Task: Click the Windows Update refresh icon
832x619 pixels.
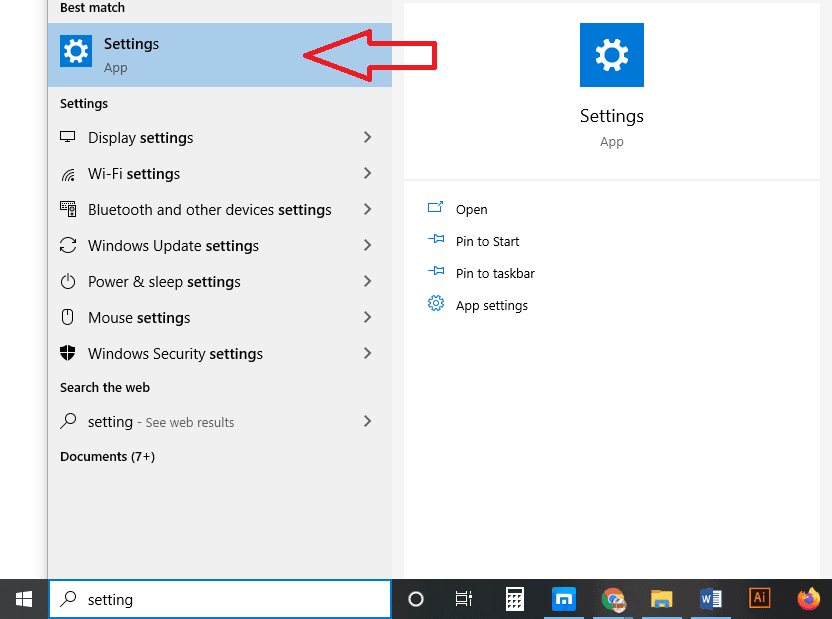Action: point(67,245)
